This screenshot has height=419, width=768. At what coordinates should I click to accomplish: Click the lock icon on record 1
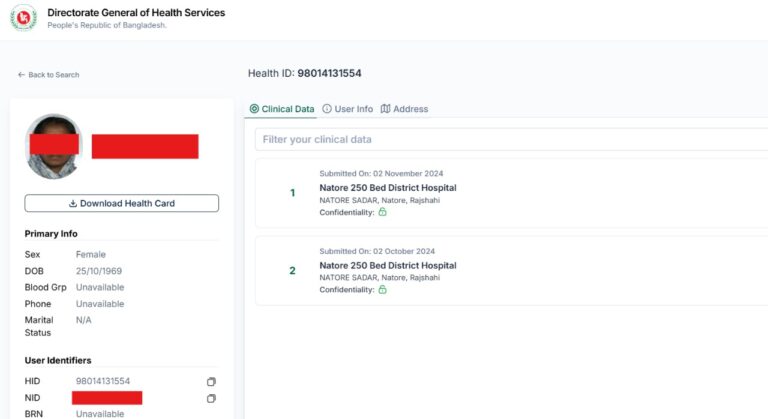(x=382, y=212)
